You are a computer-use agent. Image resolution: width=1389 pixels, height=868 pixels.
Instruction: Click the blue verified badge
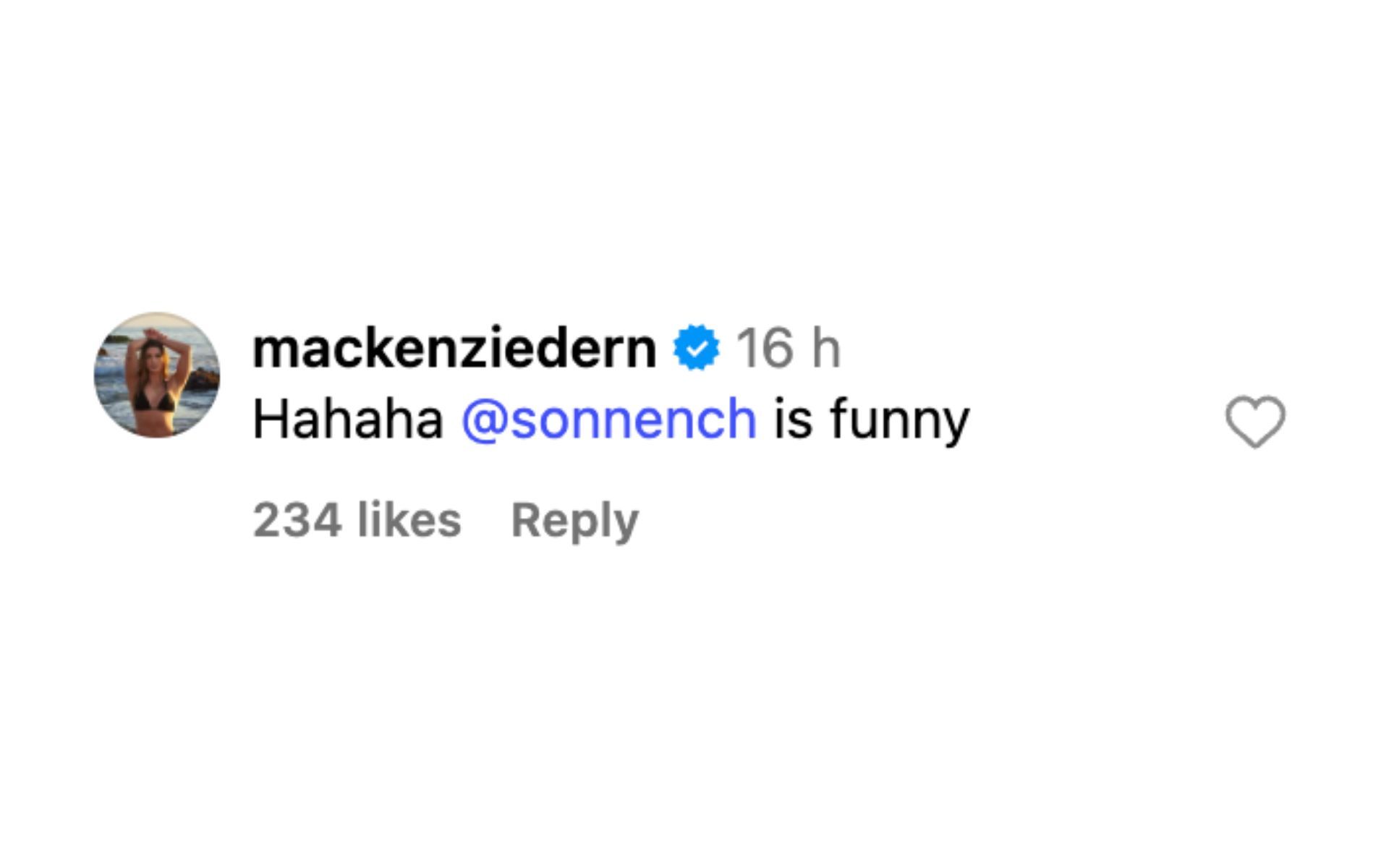tap(697, 348)
